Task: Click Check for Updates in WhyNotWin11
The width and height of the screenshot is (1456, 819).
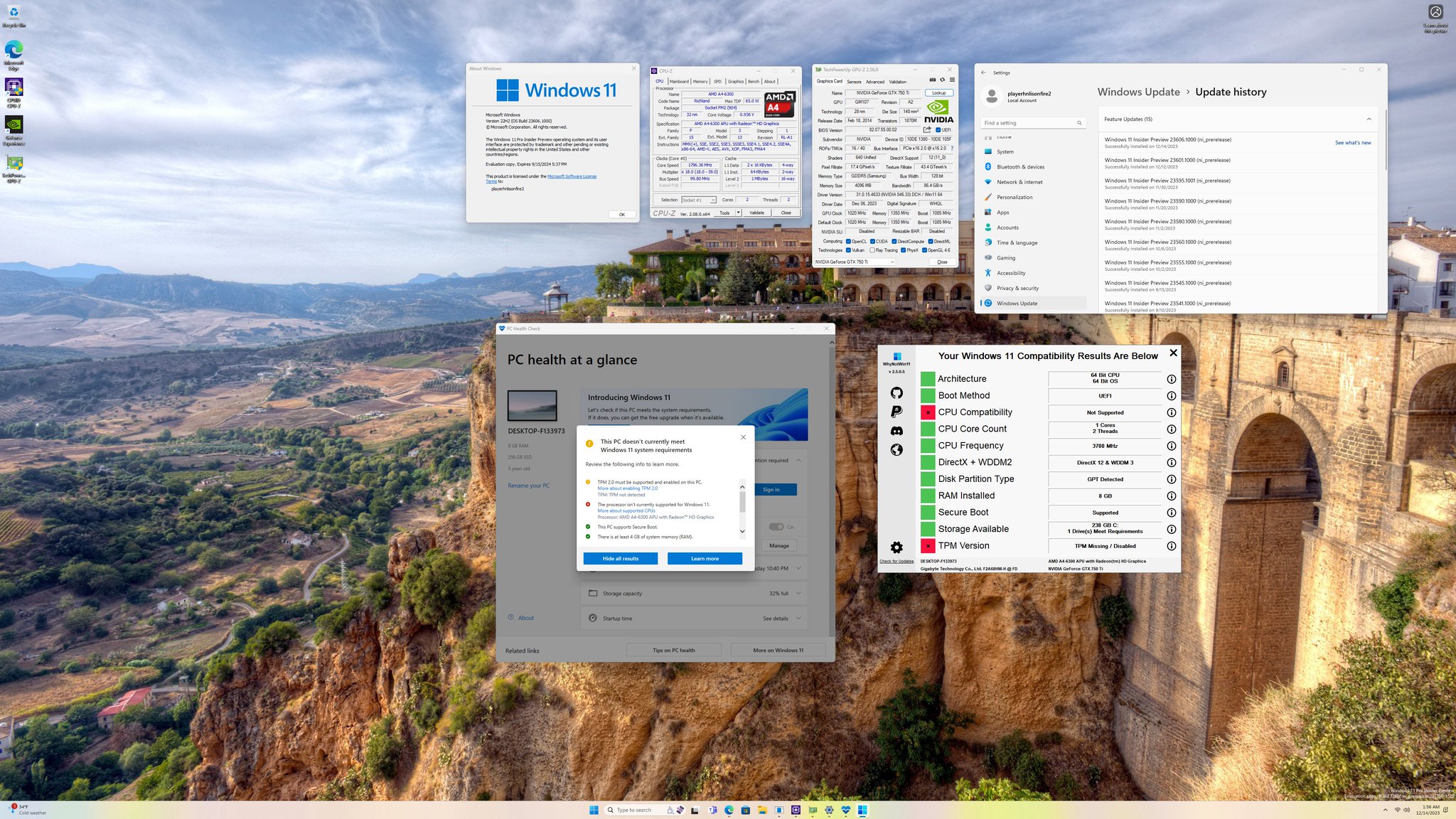Action: (x=896, y=562)
